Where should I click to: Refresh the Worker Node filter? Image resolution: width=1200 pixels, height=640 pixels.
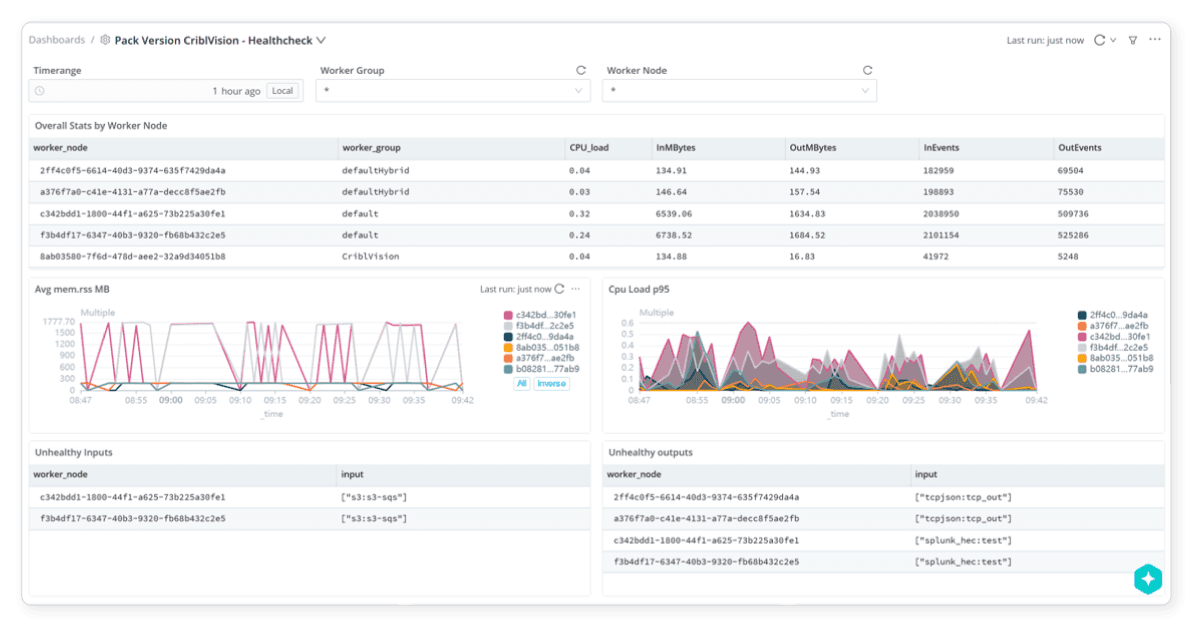click(867, 71)
